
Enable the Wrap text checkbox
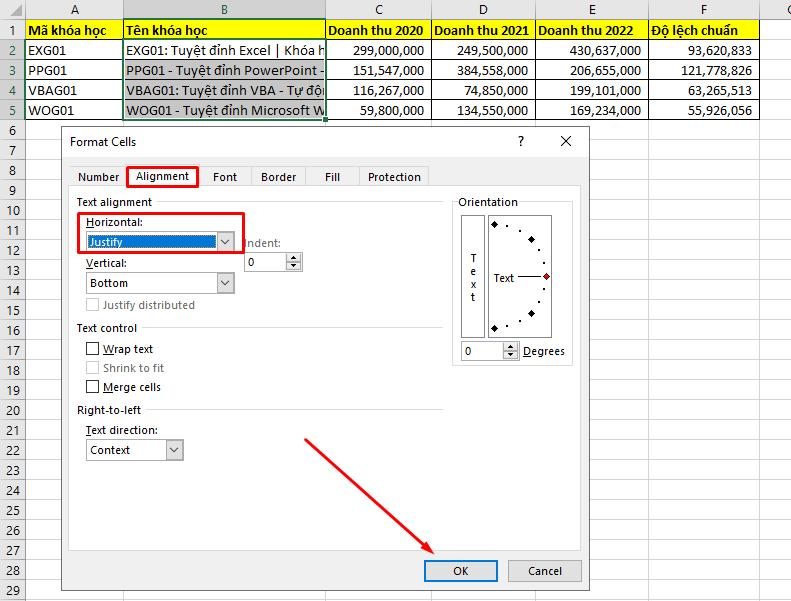[93, 349]
